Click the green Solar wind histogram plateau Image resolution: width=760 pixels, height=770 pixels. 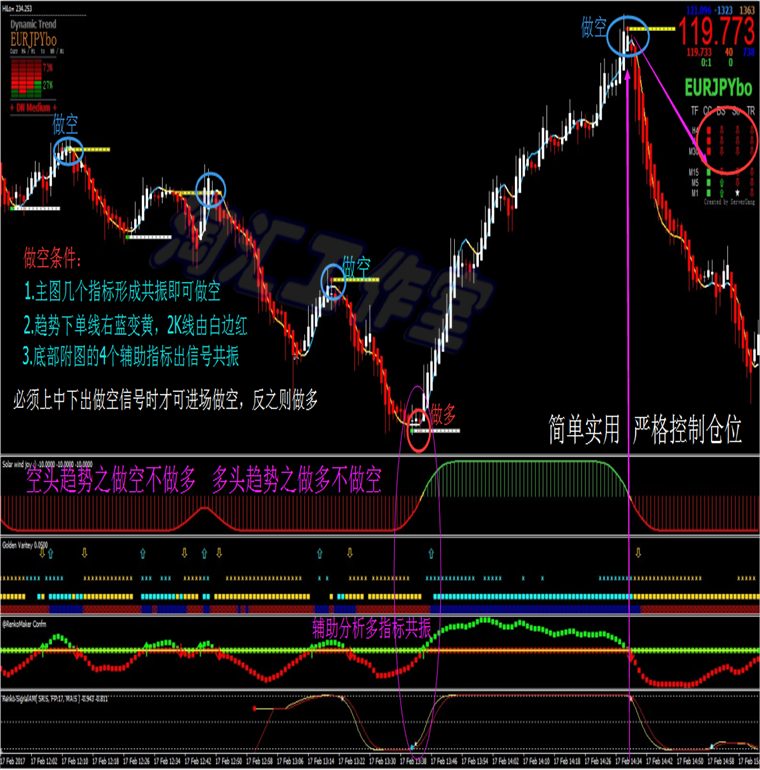click(x=524, y=478)
